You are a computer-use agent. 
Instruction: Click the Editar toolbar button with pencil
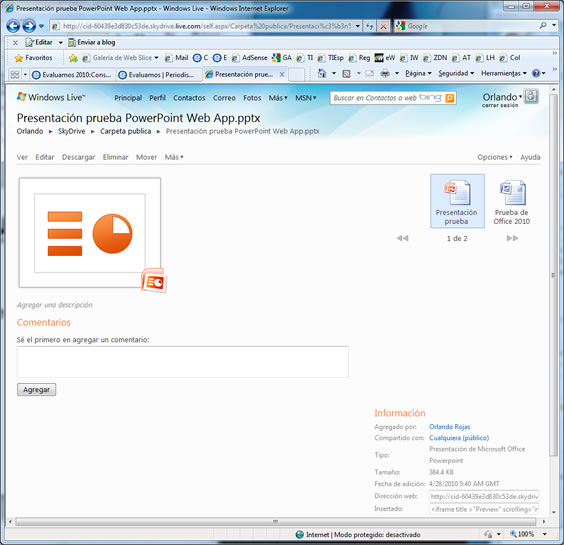click(39, 42)
